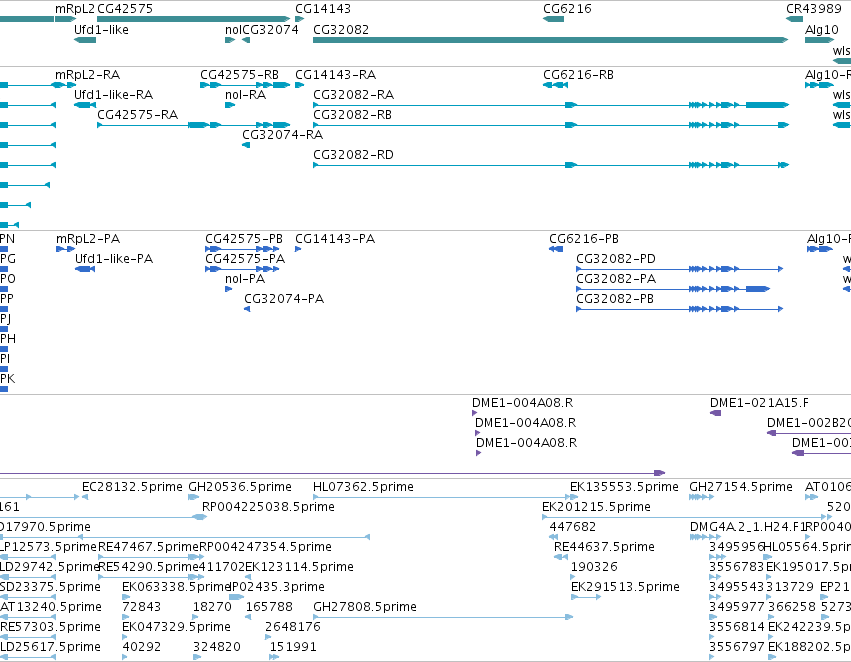Select the 165788 feature label
The width and height of the screenshot is (851, 662).
(x=269, y=607)
